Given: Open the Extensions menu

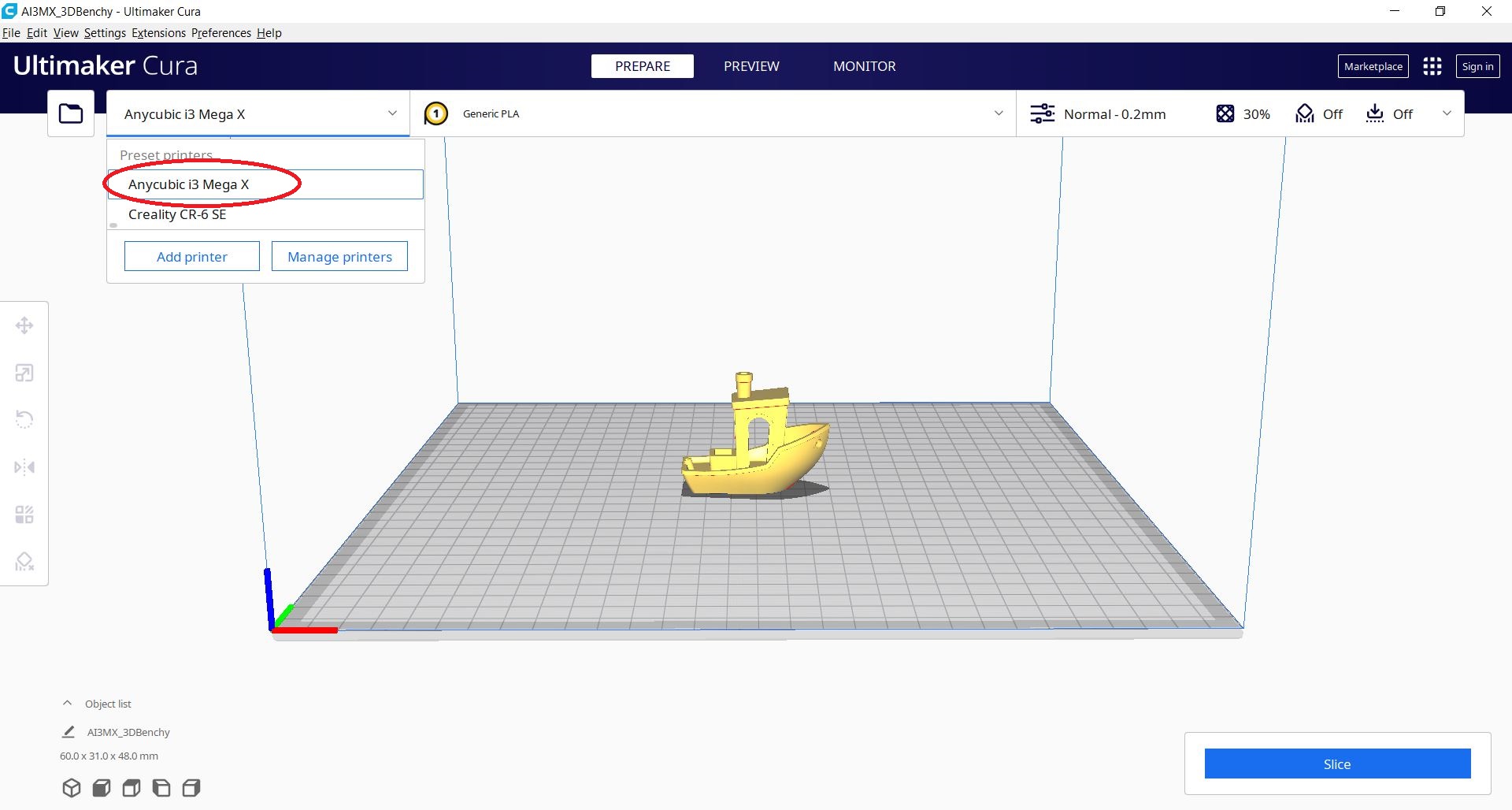Looking at the screenshot, I should pyautogui.click(x=158, y=33).
